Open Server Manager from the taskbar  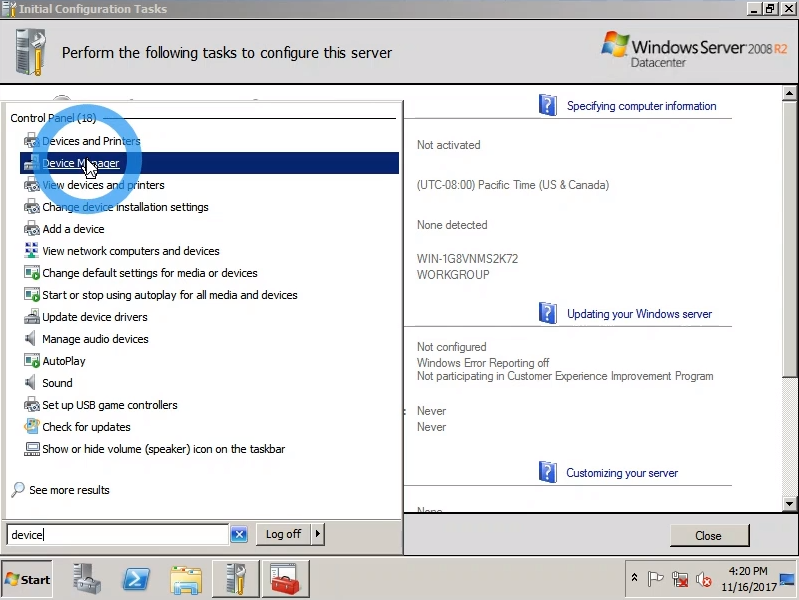coord(86,579)
